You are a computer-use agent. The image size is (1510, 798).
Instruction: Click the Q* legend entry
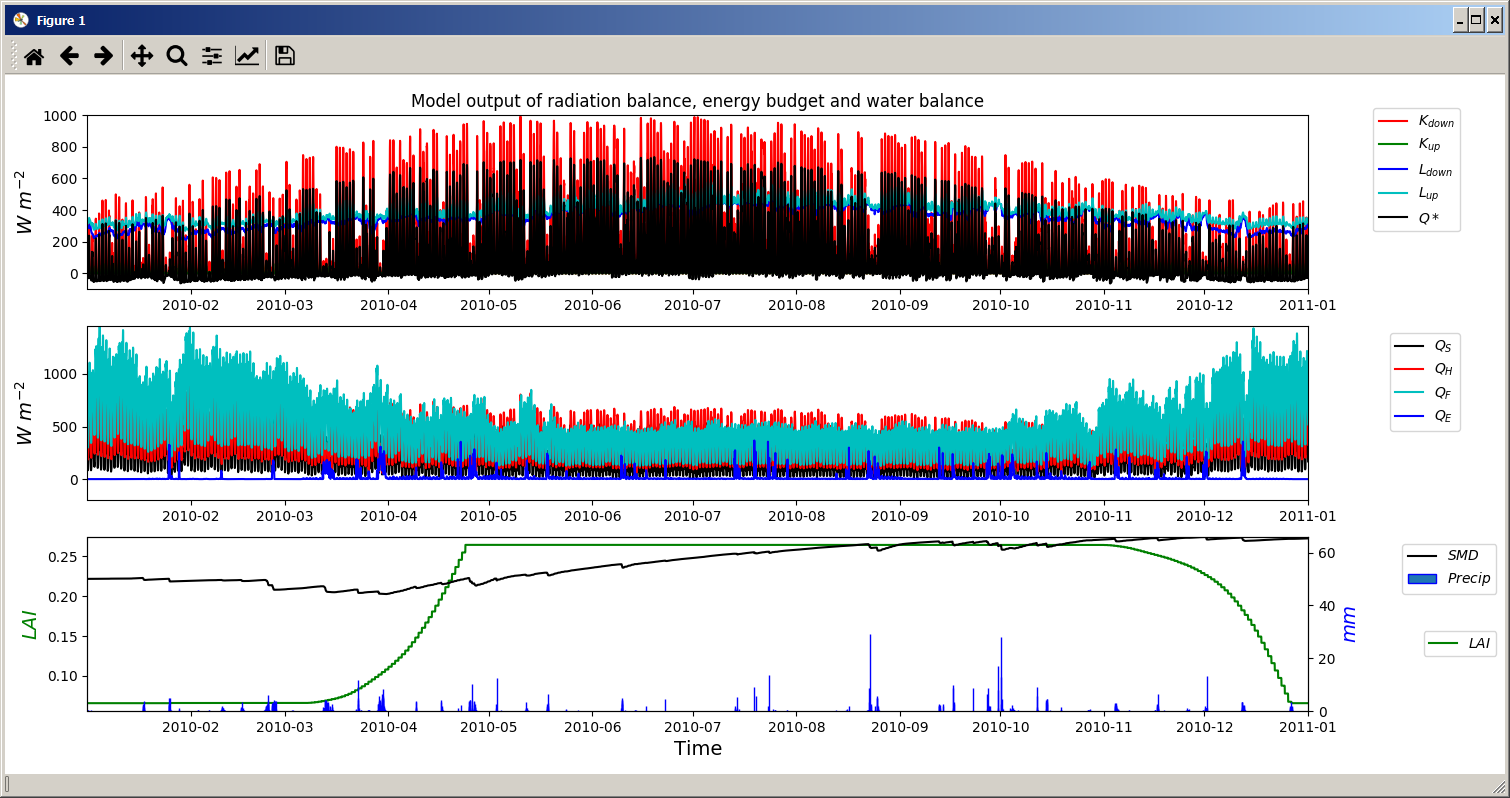click(1416, 219)
